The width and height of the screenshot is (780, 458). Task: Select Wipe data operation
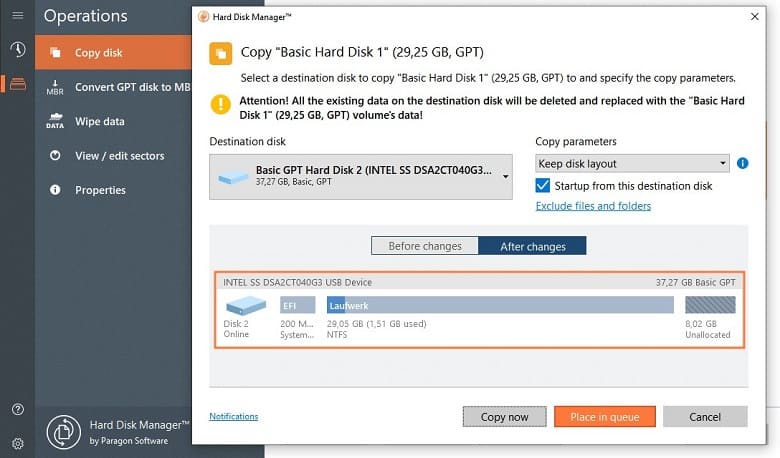point(113,121)
